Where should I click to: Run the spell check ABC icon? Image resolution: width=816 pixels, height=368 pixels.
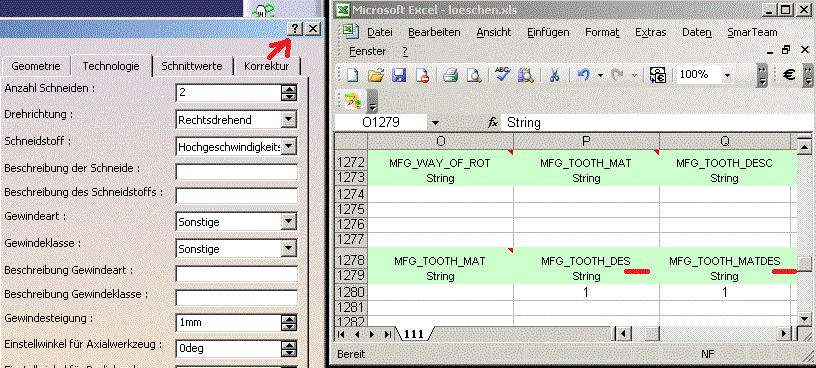(502, 74)
